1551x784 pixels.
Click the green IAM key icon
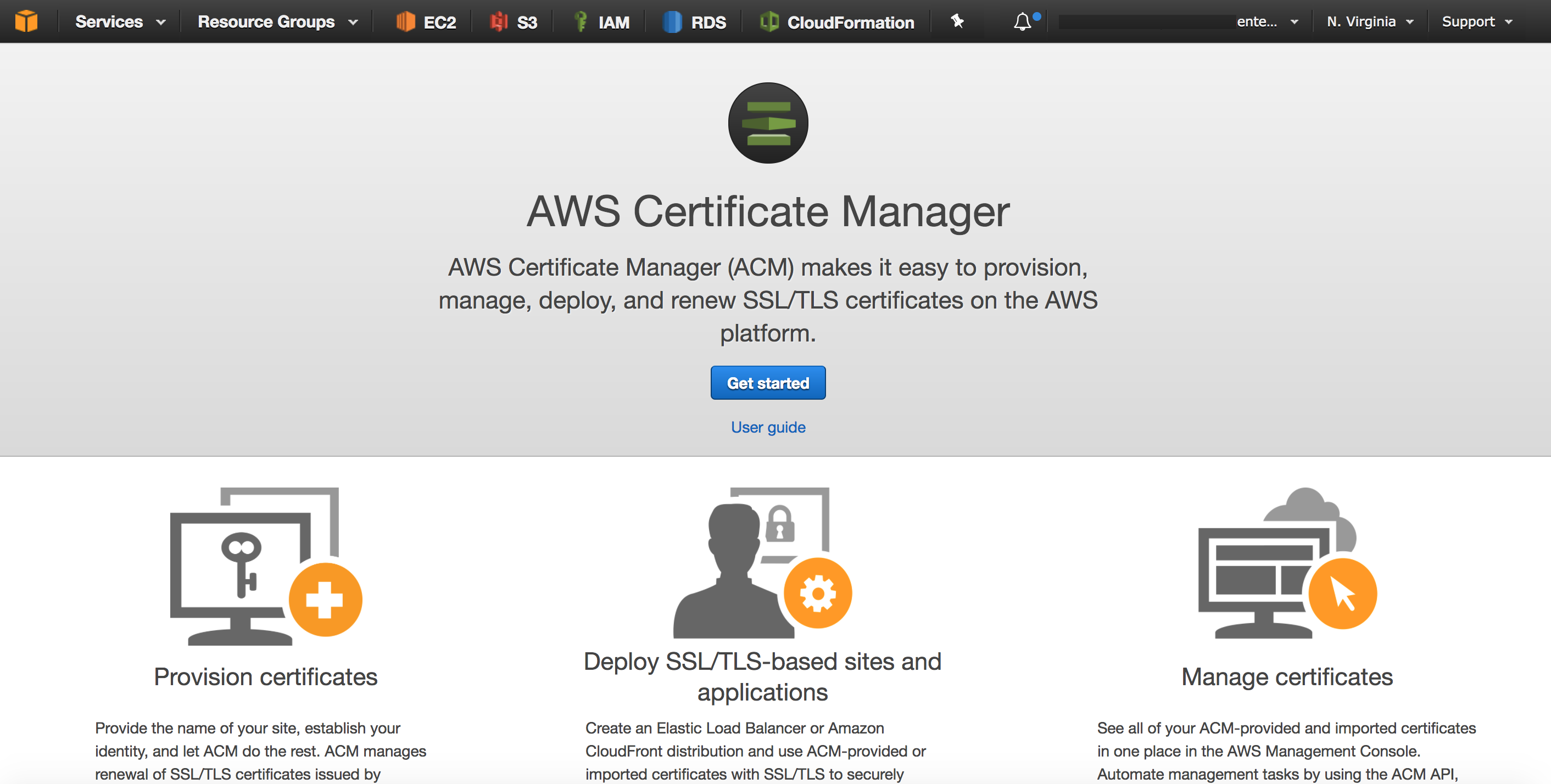click(581, 21)
